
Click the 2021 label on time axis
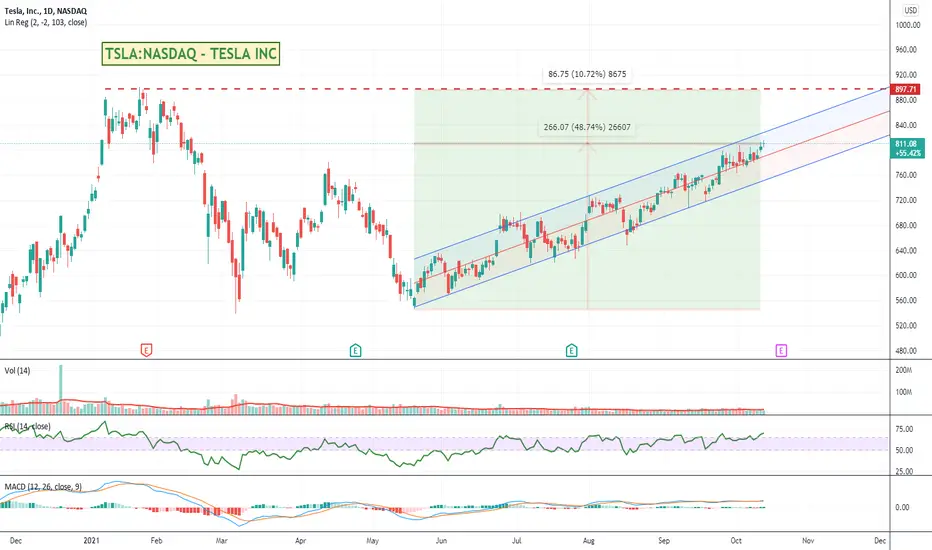(92, 540)
